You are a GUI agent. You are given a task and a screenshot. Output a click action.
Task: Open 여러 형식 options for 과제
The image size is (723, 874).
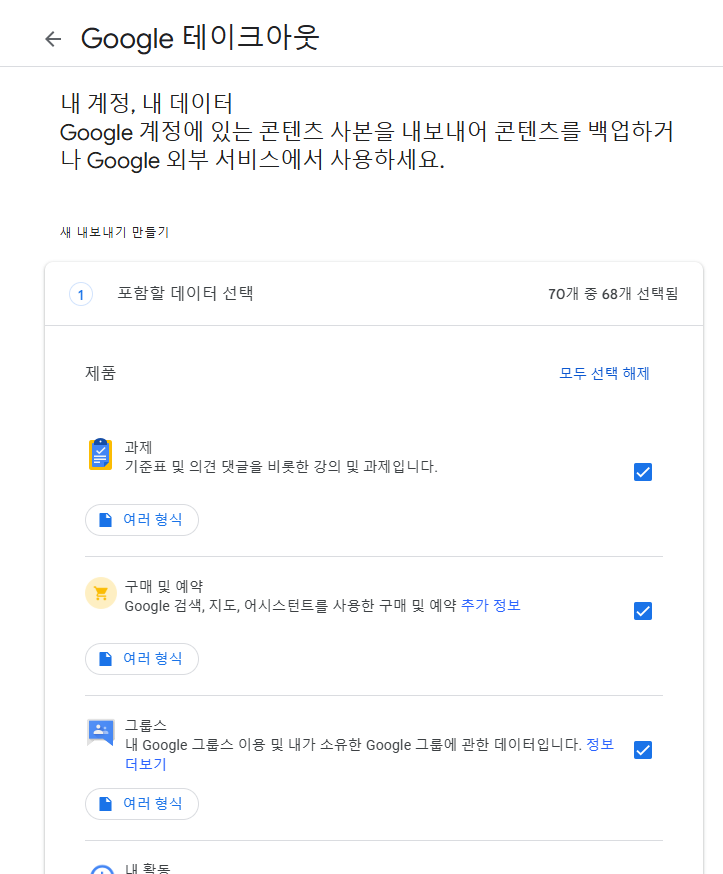click(142, 520)
